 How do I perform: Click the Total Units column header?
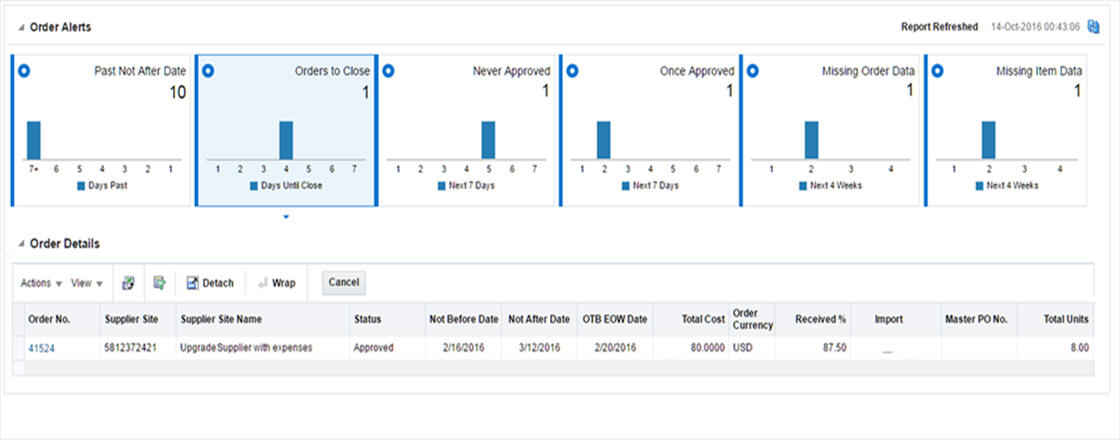click(1056, 319)
